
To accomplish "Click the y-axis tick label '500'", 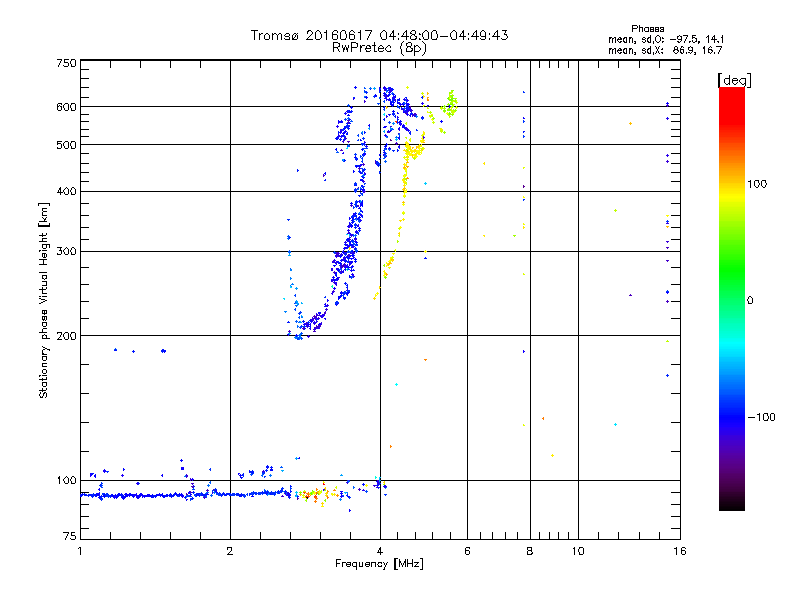I will [x=66, y=145].
